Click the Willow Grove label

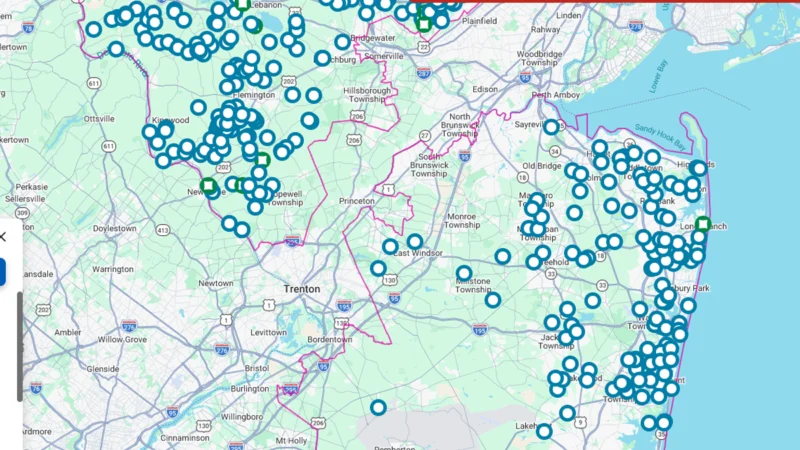[122, 339]
